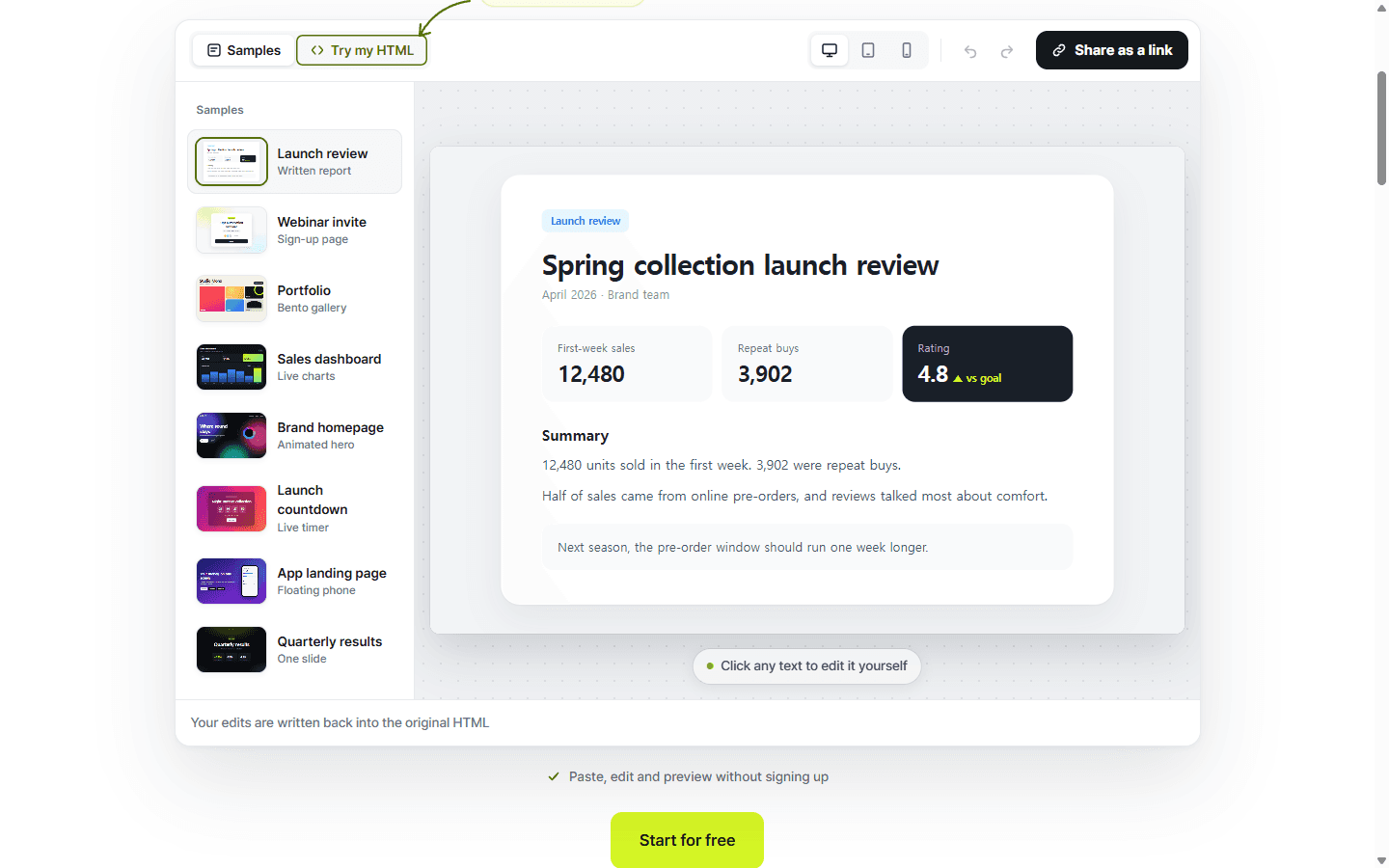Open the Sales dashboard sample
Screen dimensions: 1389x868
click(x=294, y=367)
